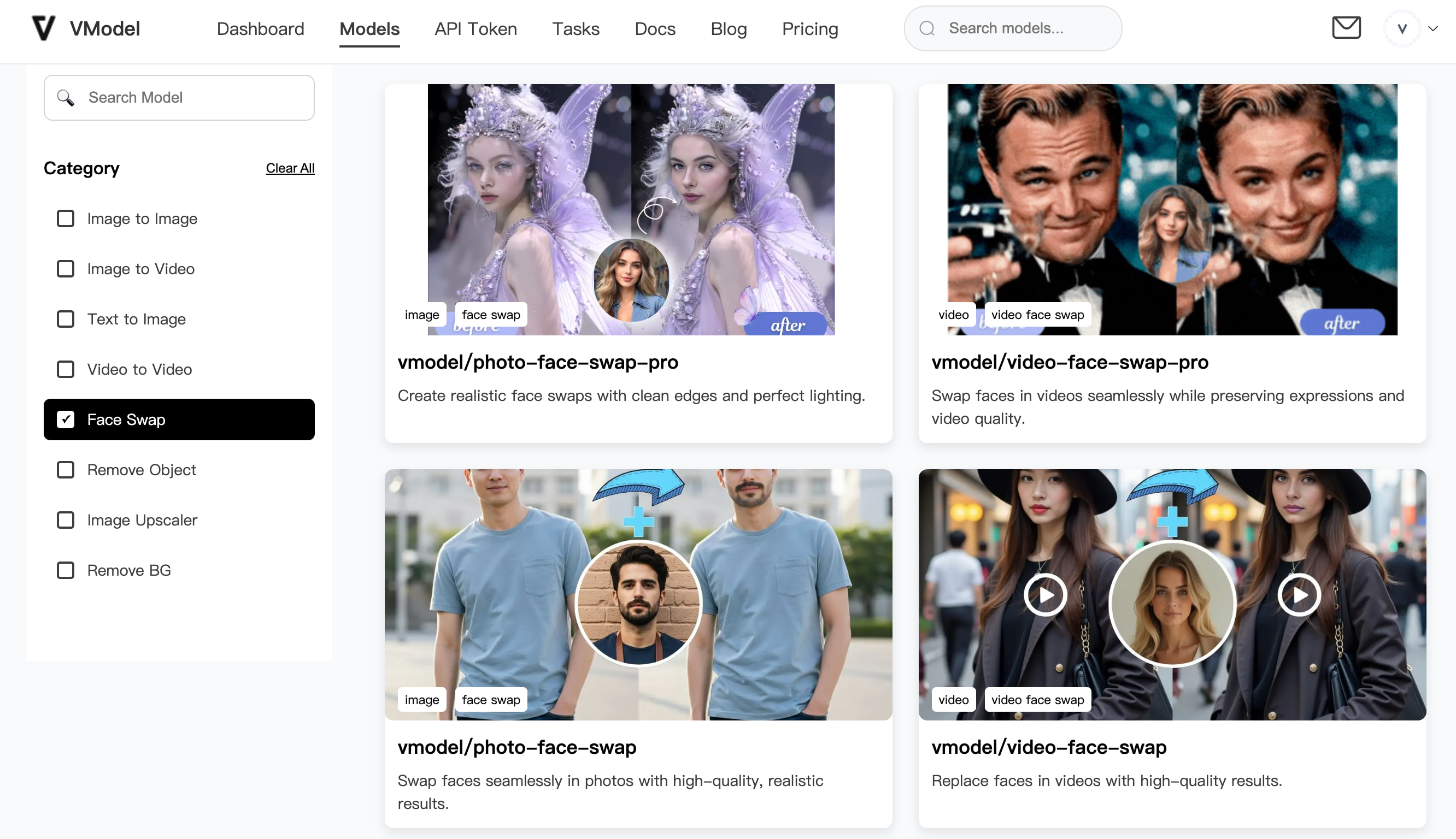
Task: Open the API Token page
Action: 475,28
